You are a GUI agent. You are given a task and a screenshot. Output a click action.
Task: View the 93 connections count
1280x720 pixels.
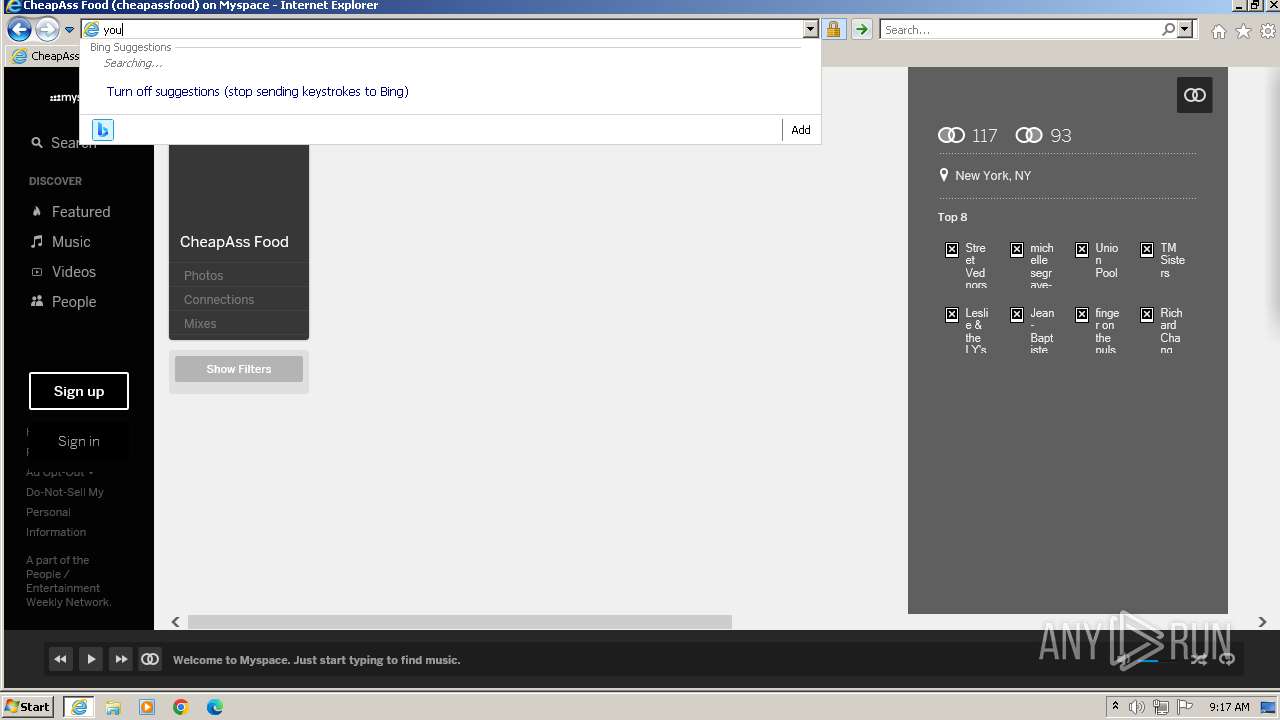(1043, 136)
